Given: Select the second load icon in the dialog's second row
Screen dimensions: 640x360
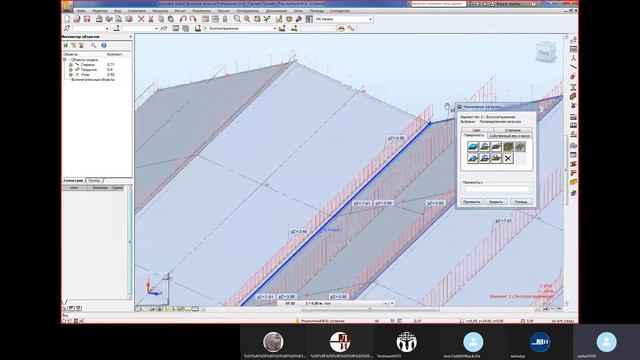Looking at the screenshot, I should 484,158.
